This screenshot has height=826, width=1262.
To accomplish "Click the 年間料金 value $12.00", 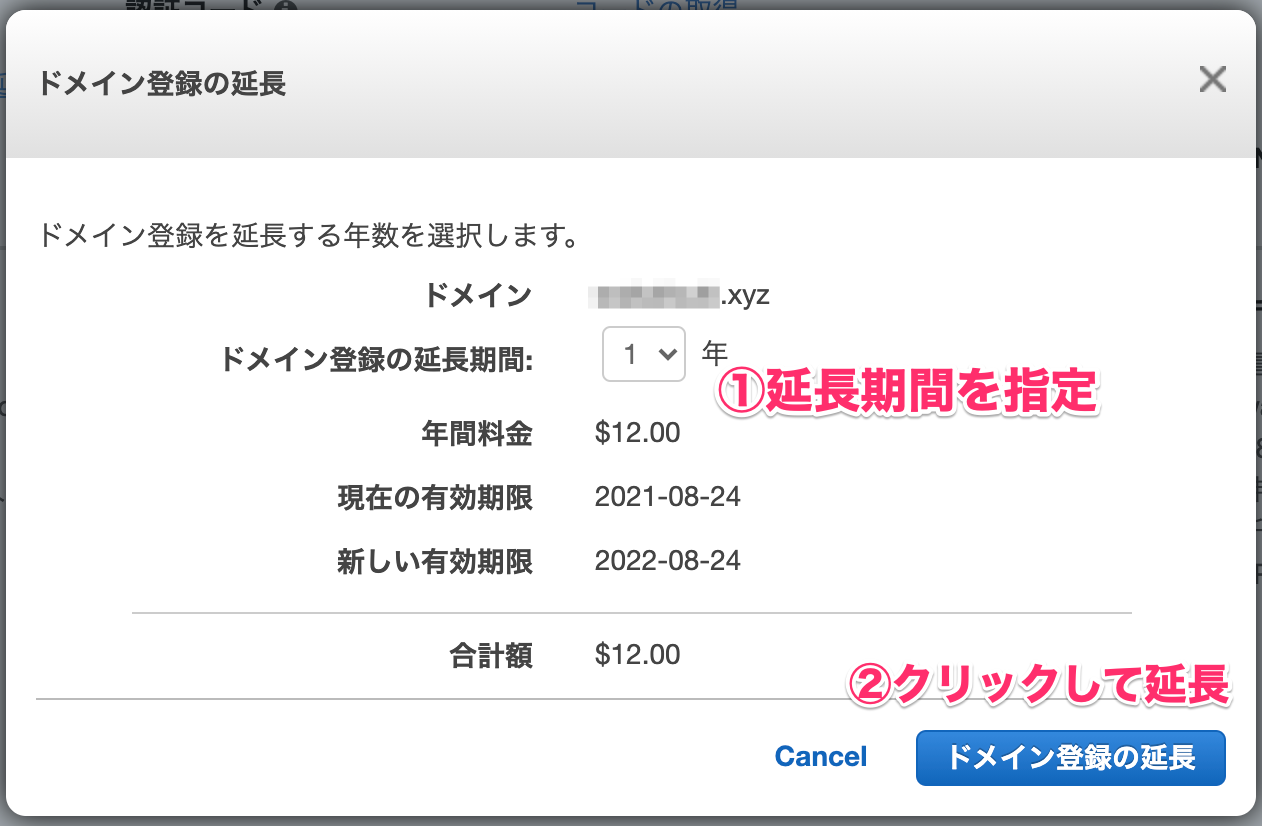I will [637, 433].
